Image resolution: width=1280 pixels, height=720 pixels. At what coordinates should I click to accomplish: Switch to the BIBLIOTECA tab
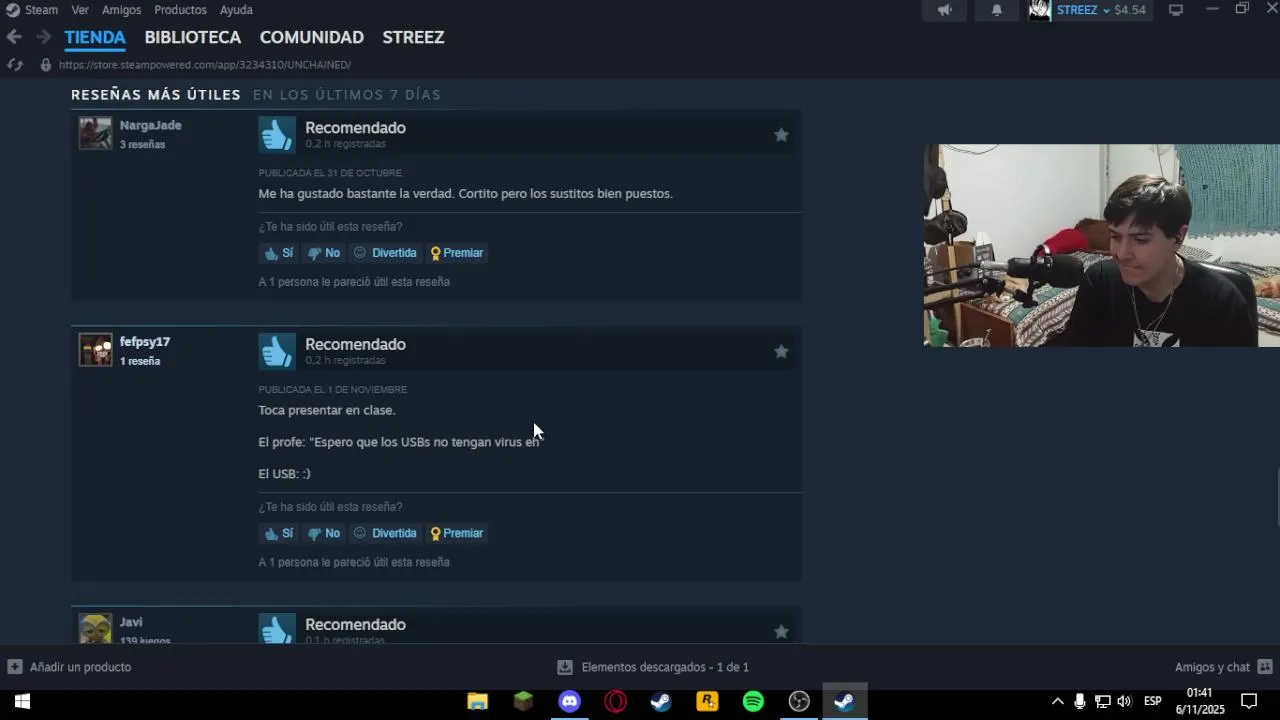tap(193, 37)
